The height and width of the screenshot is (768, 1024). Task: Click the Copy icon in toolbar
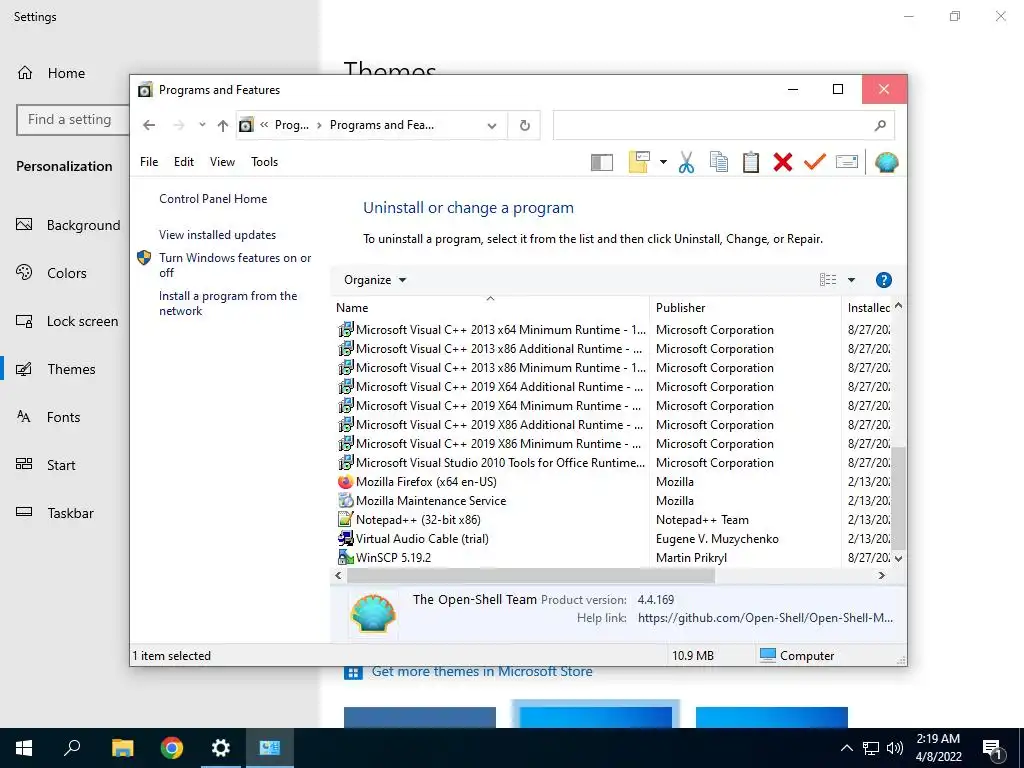click(718, 162)
